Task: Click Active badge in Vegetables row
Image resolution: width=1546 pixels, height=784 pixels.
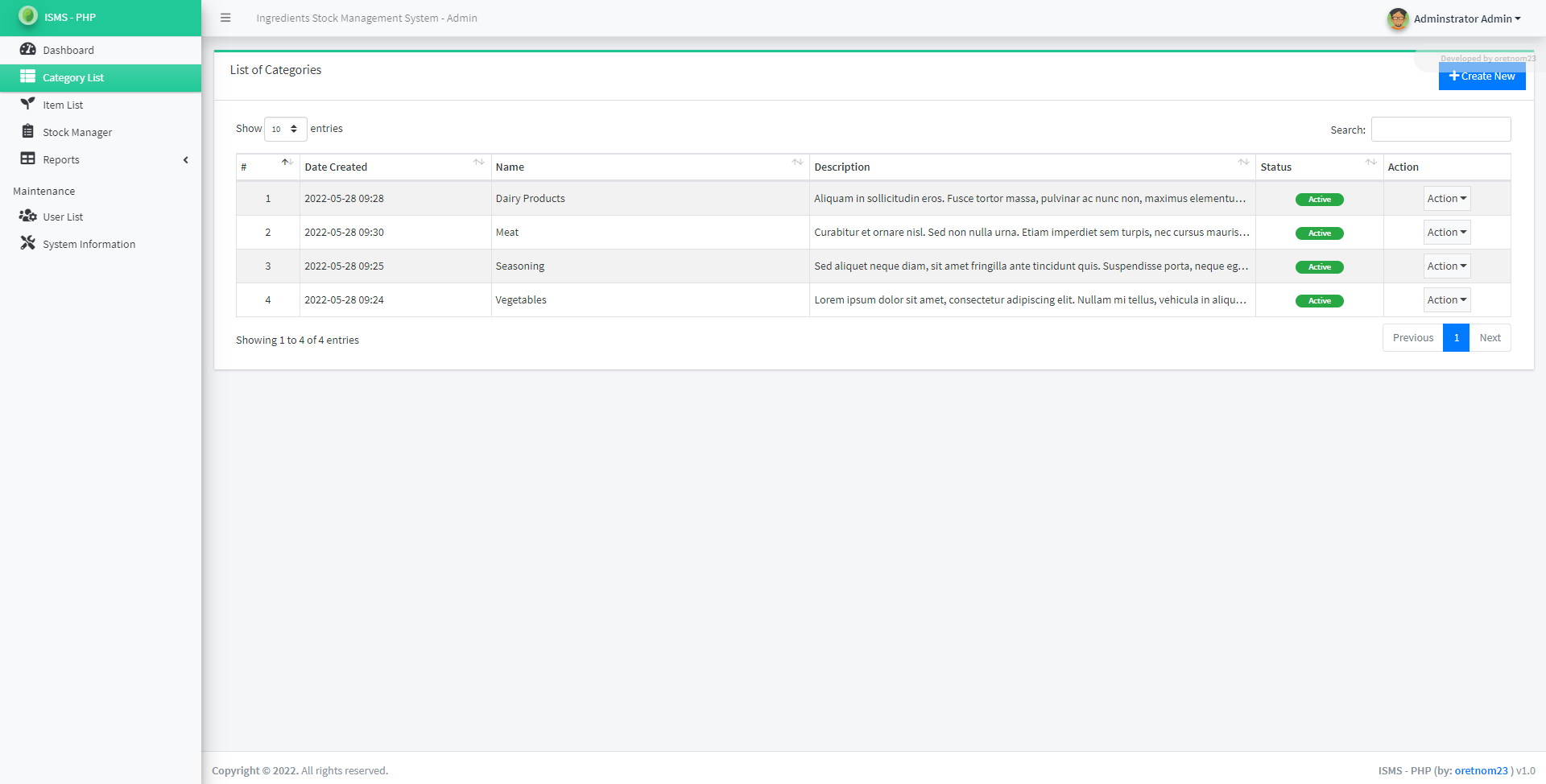Action: 1319,301
